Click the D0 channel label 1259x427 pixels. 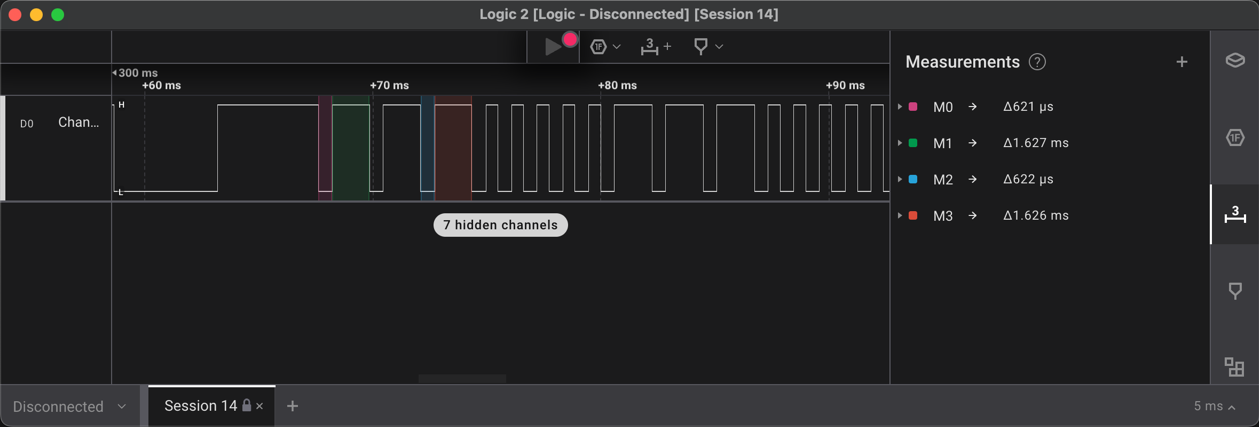27,123
